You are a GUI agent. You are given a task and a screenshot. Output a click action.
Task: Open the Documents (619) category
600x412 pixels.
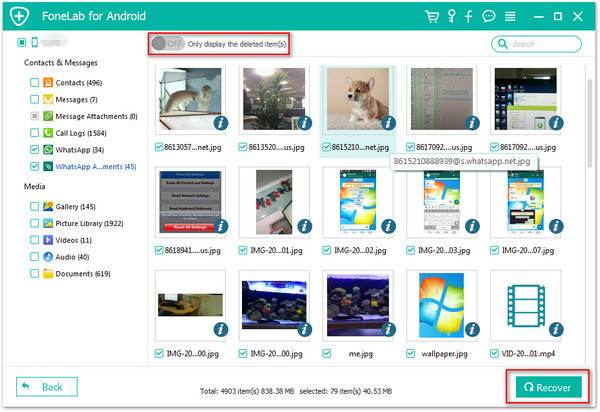click(x=83, y=274)
